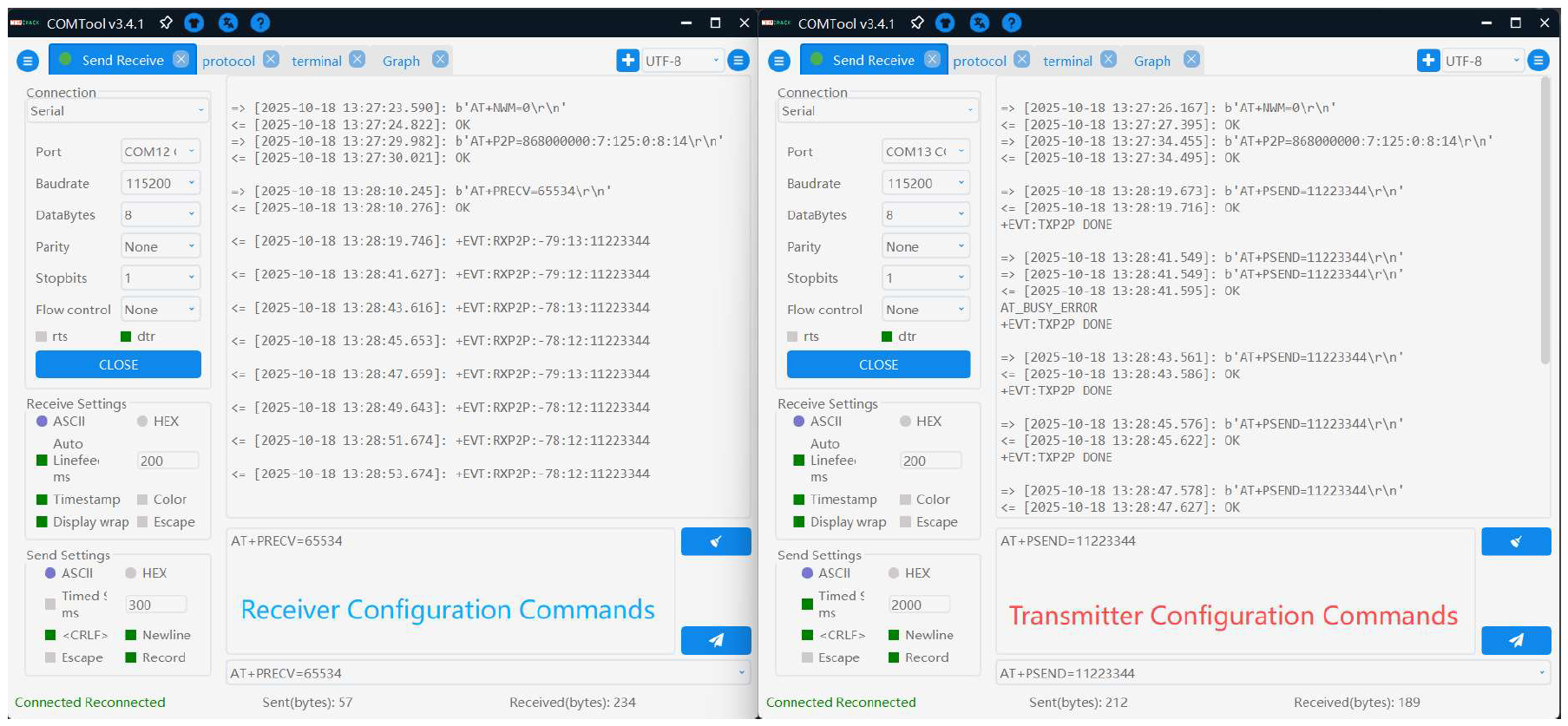1568x726 pixels.
Task: Switch to protocol tab in right window
Action: (x=980, y=61)
